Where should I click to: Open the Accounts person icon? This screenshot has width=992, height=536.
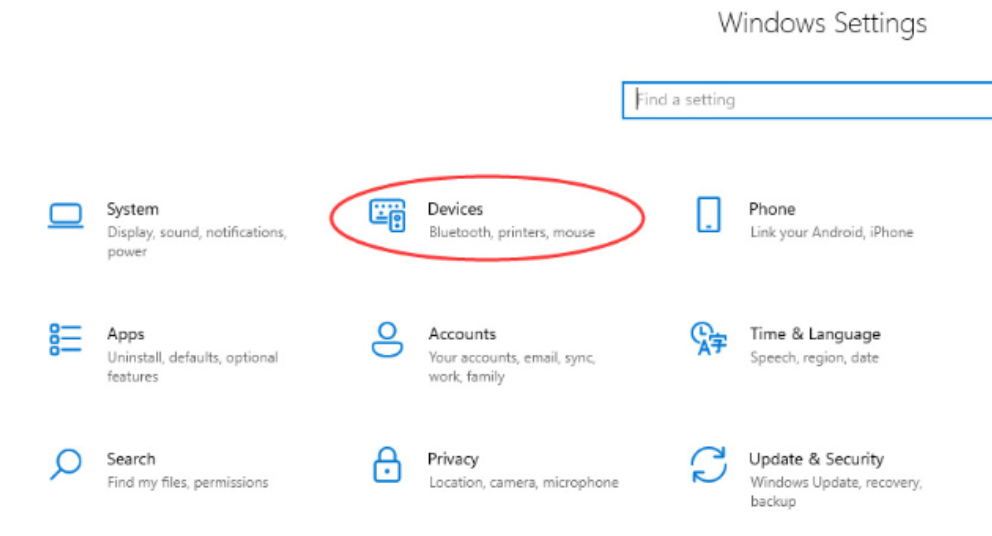pos(387,340)
